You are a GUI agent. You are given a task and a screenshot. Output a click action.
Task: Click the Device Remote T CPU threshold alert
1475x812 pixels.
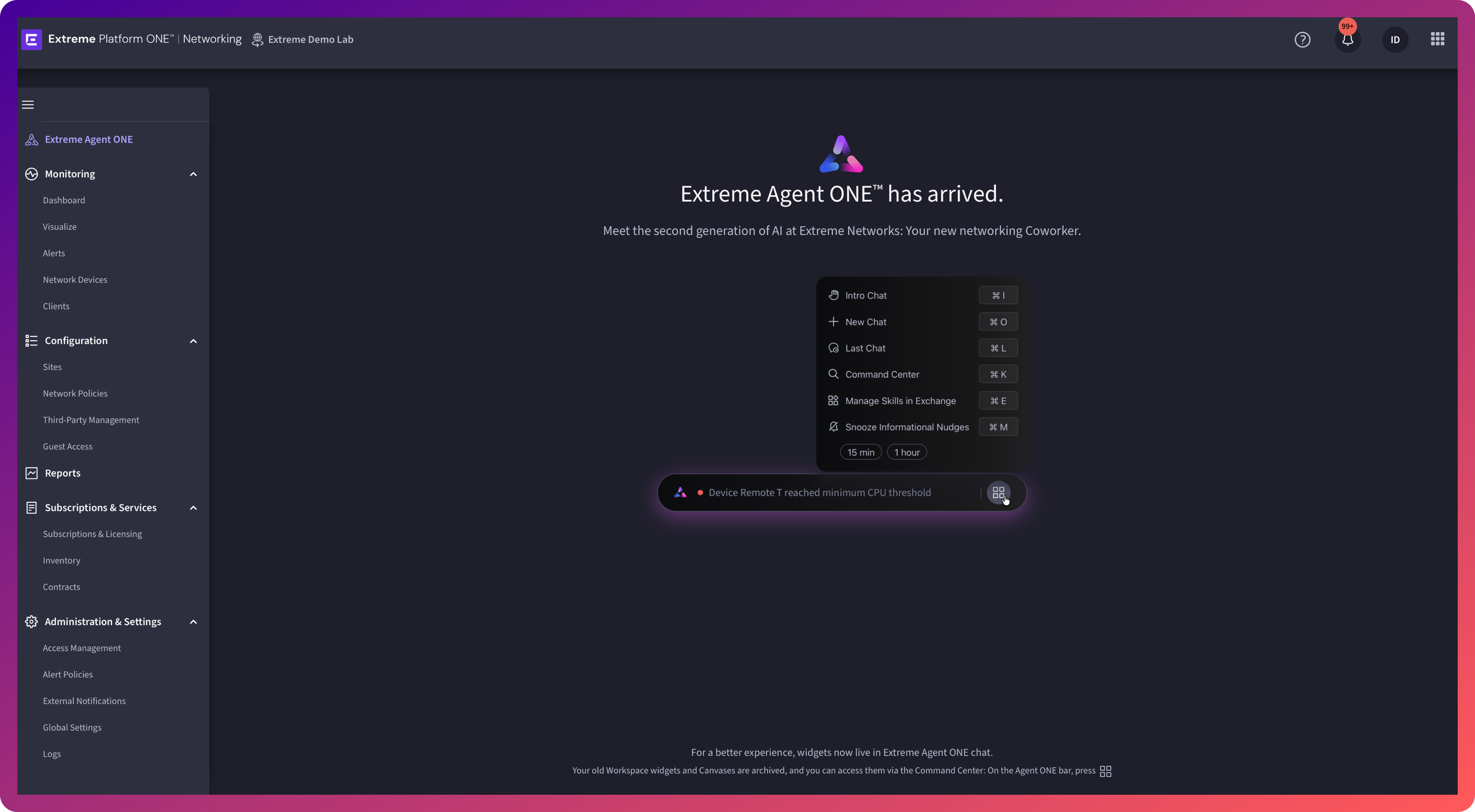819,492
